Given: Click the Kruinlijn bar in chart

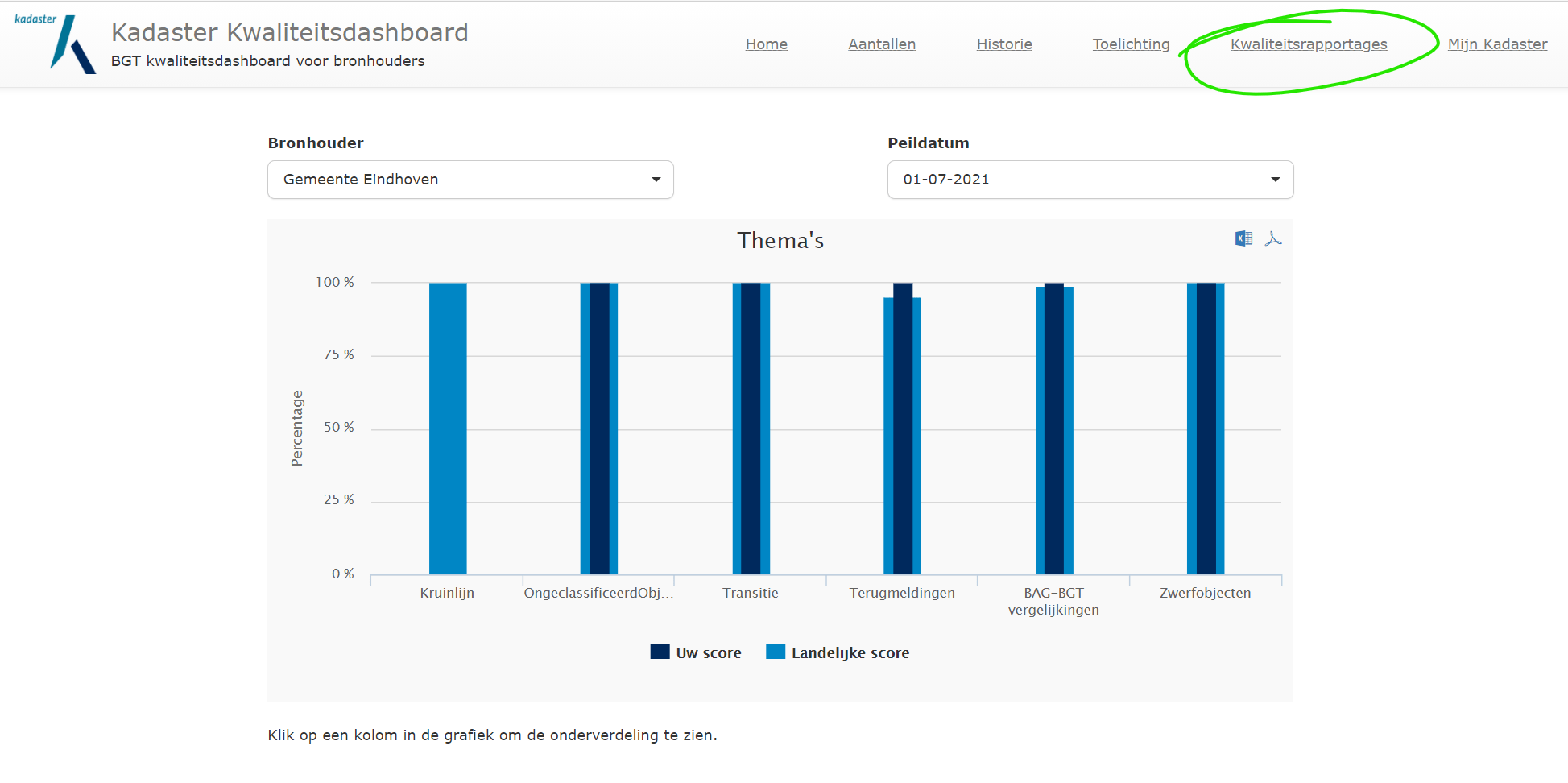Looking at the screenshot, I should [448, 429].
